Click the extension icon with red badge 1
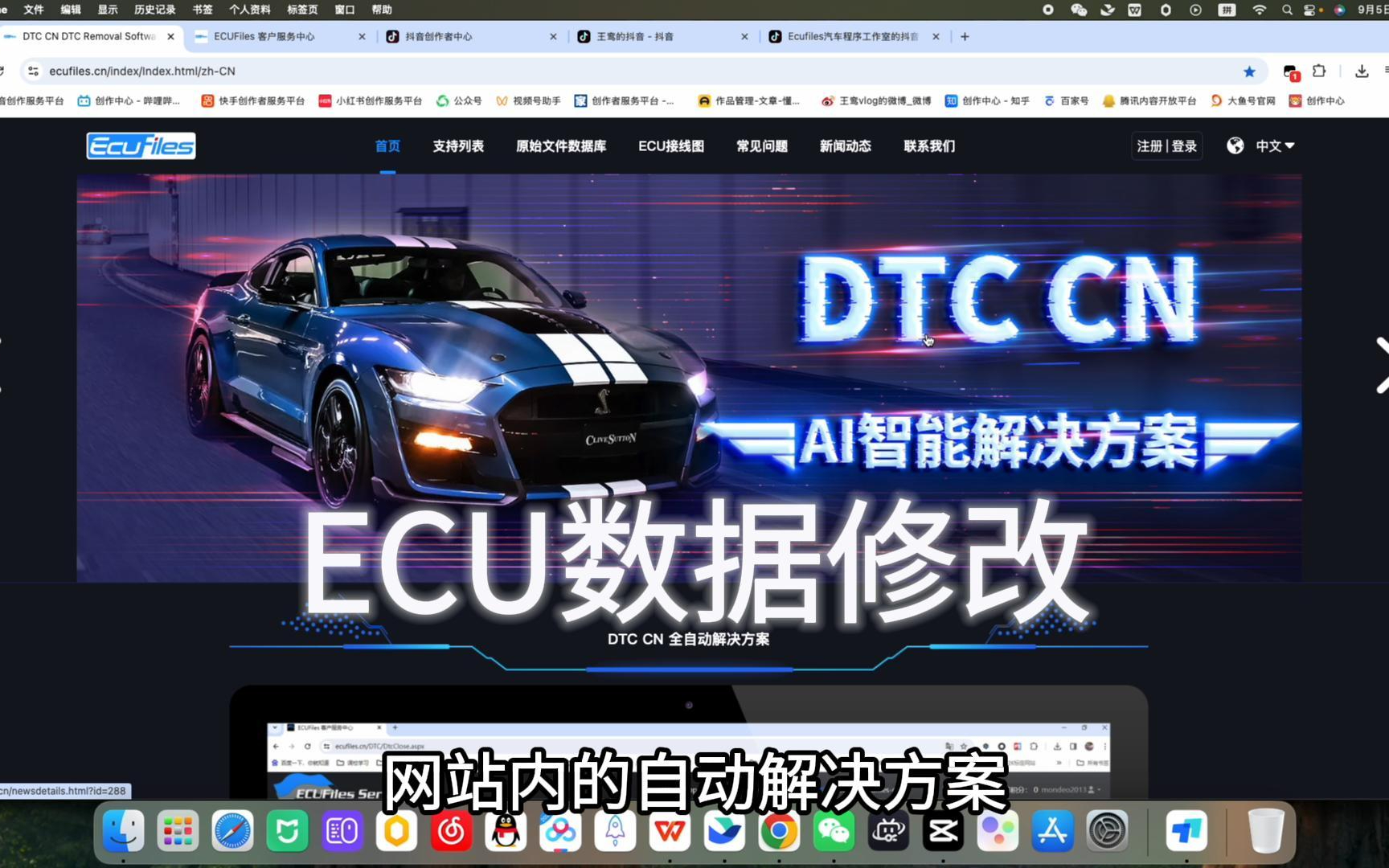Screen dimensions: 1389x868 pos(1291,72)
